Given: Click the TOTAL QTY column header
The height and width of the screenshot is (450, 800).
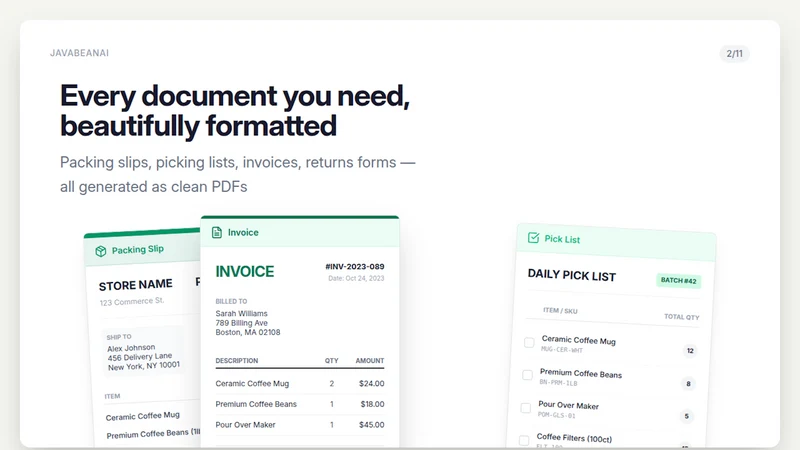Looking at the screenshot, I should point(682,317).
